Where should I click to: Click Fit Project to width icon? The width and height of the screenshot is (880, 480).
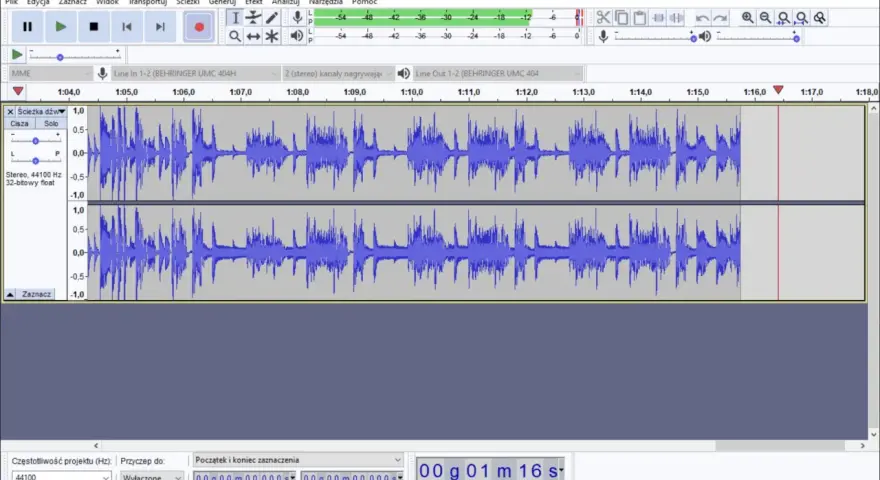click(801, 17)
